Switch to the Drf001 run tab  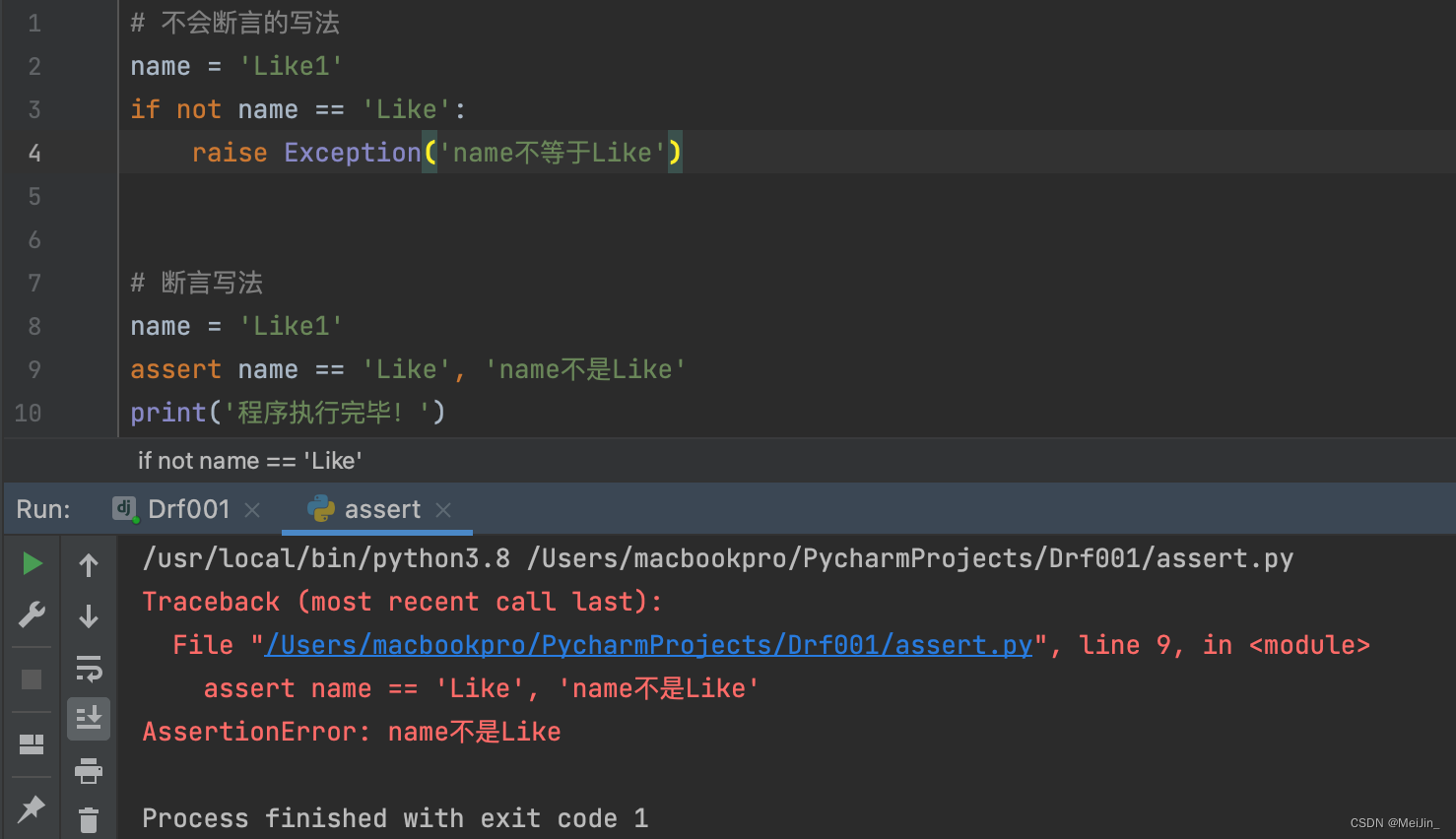[x=188, y=509]
